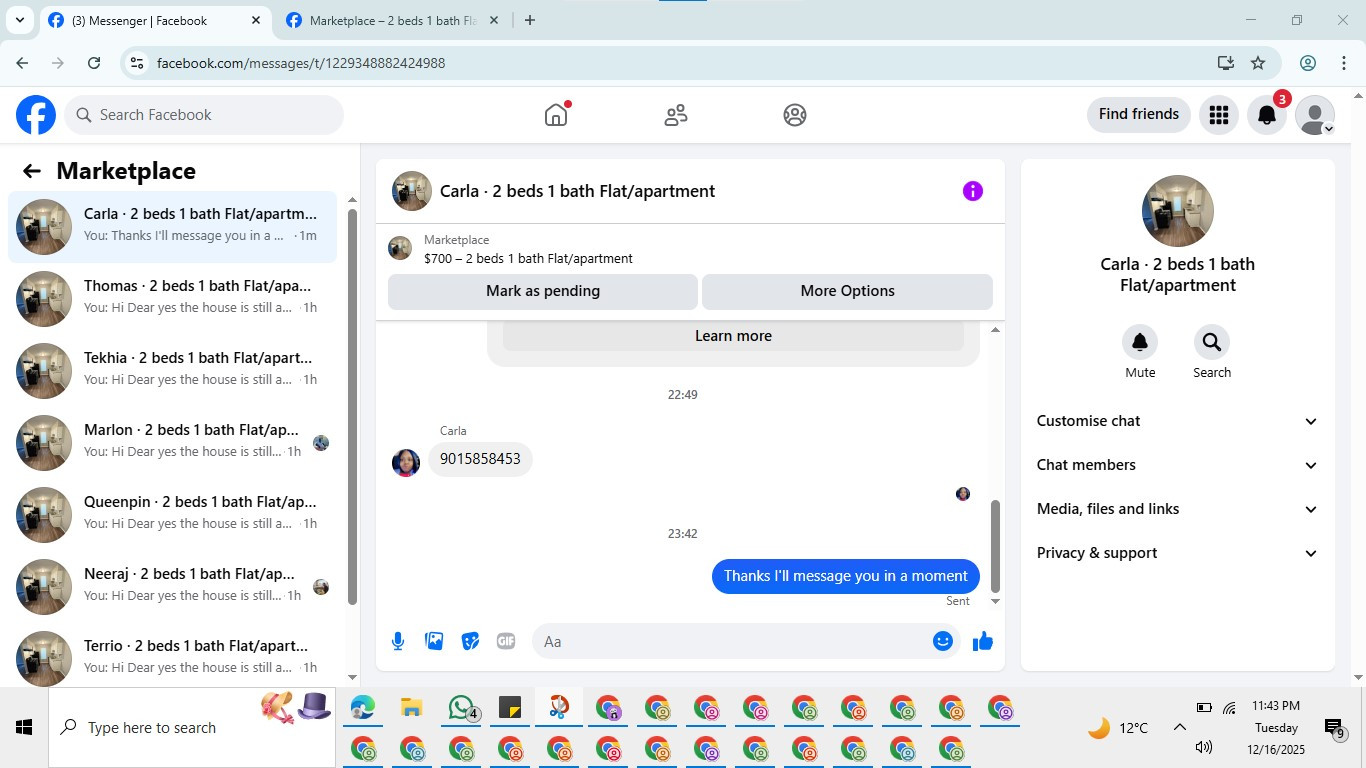The width and height of the screenshot is (1366, 768).
Task: Open WhatsApp from the taskbar
Action: click(461, 708)
